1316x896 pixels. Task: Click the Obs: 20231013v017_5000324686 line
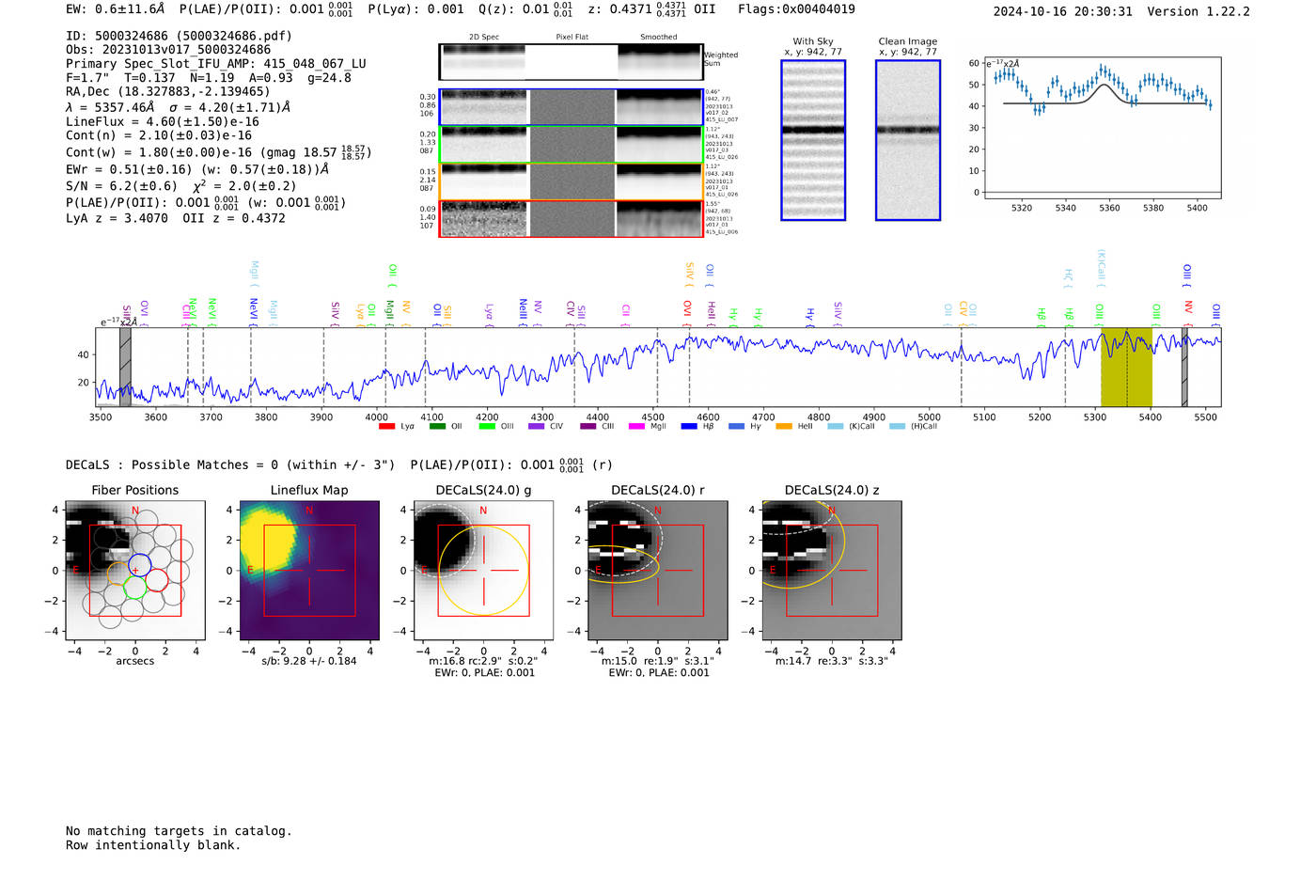pos(168,50)
